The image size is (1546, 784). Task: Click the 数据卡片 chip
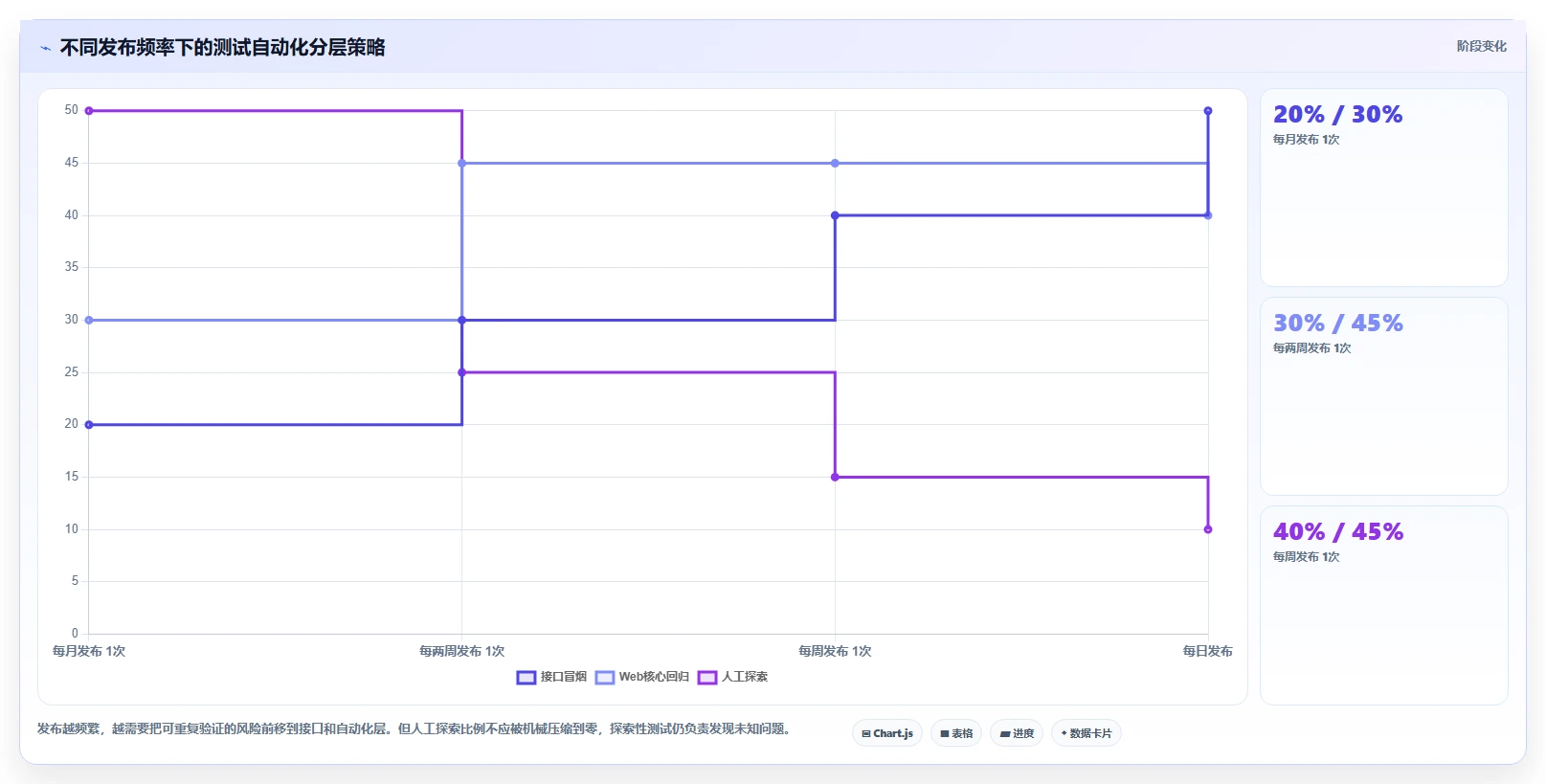click(x=1087, y=733)
